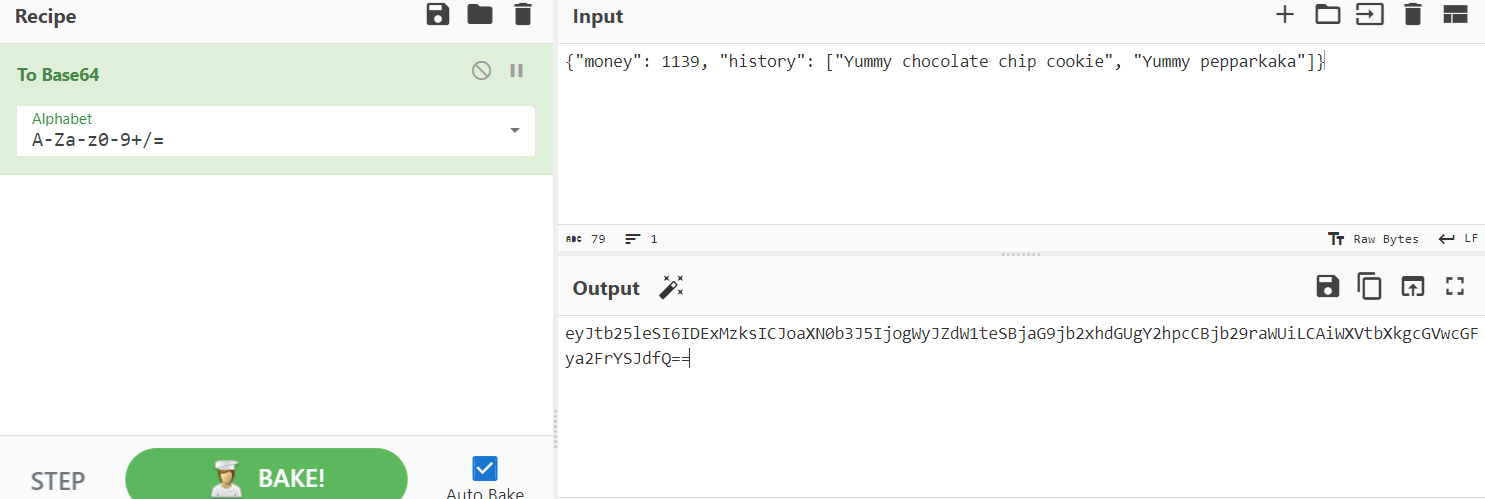Disable the To Base64 operation
This screenshot has width=1485, height=499.
point(481,71)
